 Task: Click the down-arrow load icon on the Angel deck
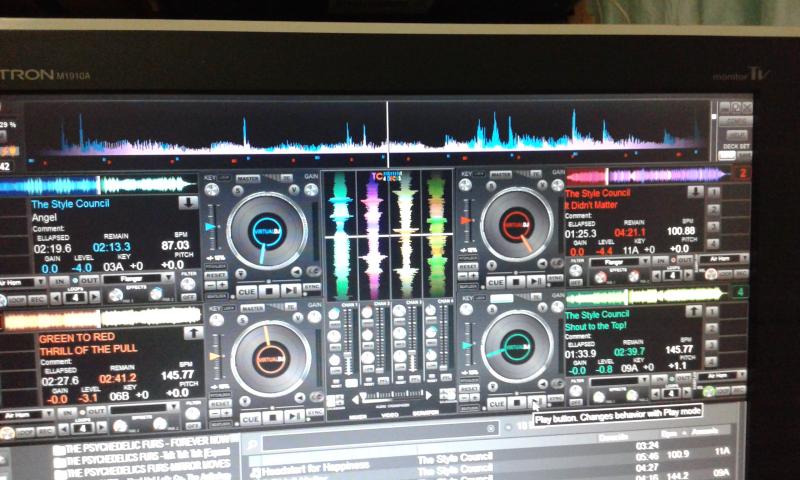(x=188, y=203)
